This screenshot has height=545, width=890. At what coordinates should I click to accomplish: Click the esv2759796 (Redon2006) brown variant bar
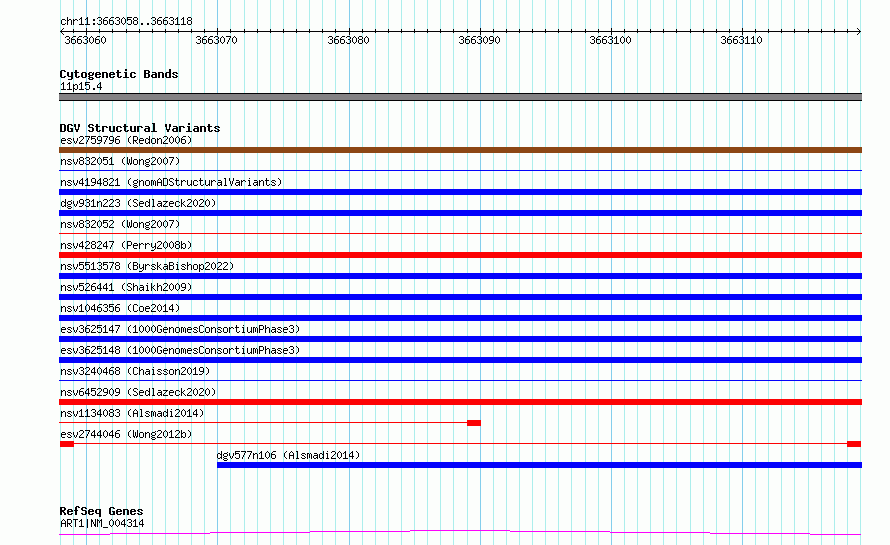(x=460, y=150)
